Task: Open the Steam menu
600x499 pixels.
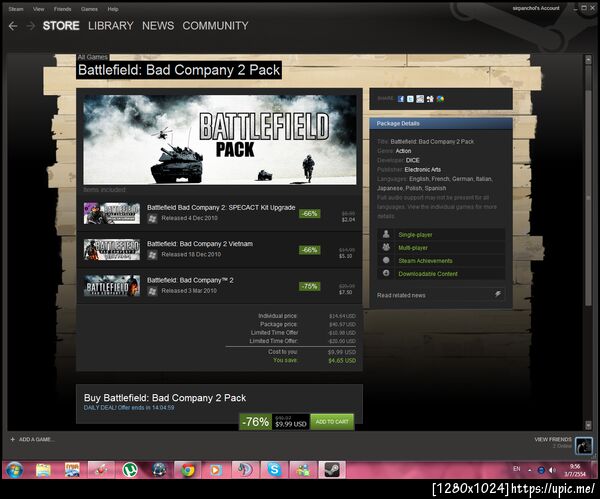Action: click(16, 9)
